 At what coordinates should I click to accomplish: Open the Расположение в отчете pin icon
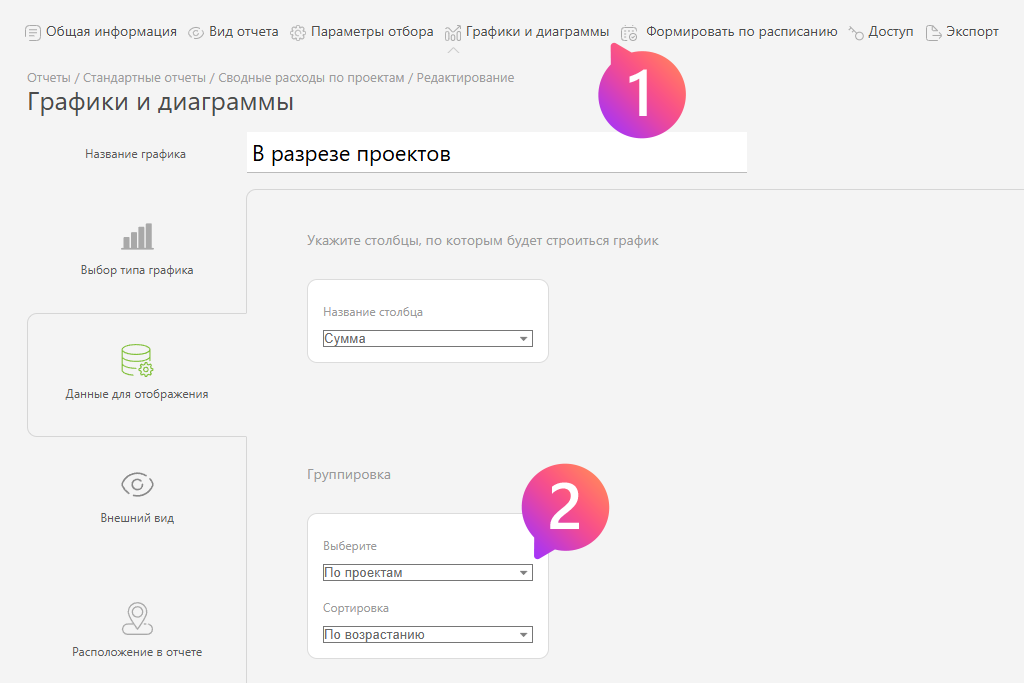coord(137,618)
